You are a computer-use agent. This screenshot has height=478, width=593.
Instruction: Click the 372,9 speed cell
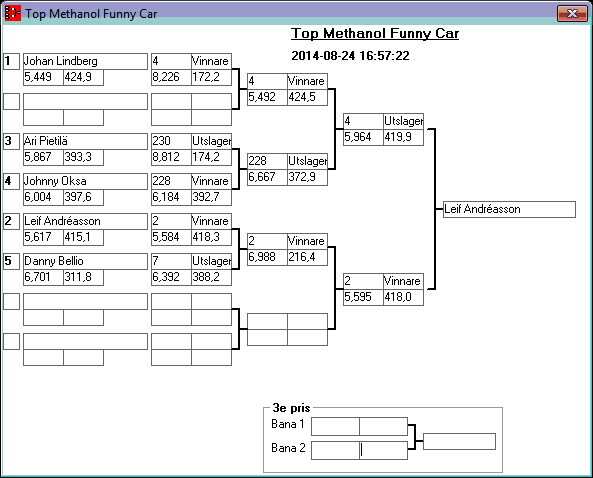click(307, 177)
